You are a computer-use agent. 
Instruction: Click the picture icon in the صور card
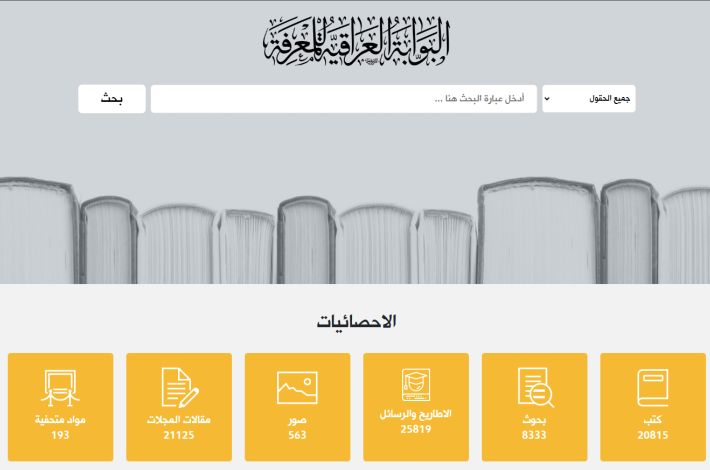[297, 388]
